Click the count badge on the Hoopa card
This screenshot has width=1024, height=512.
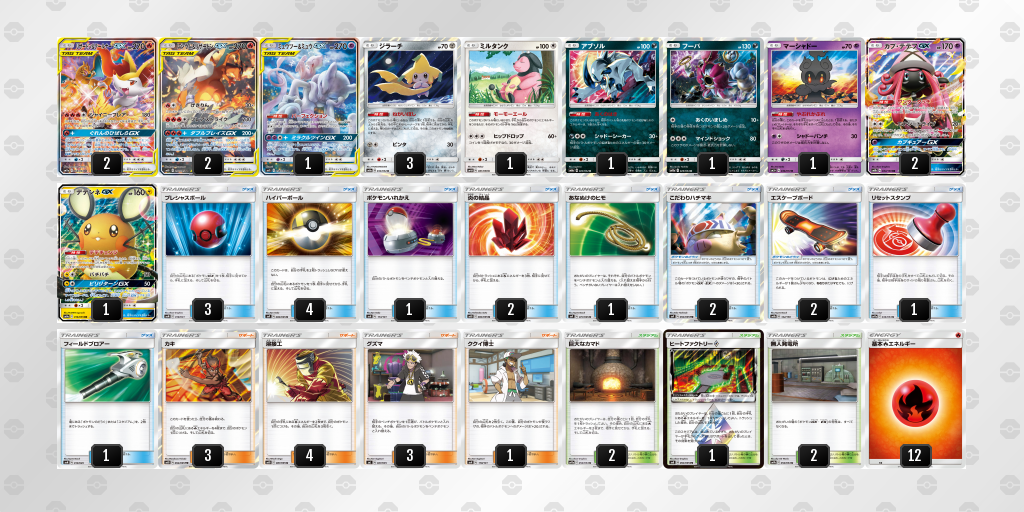pyautogui.click(x=712, y=163)
